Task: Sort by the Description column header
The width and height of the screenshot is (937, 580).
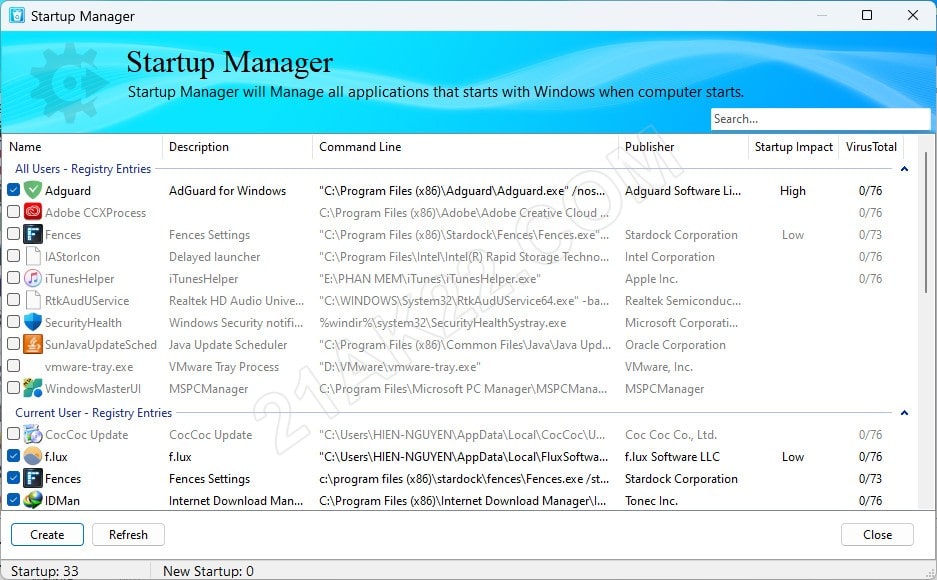Action: click(x=237, y=147)
